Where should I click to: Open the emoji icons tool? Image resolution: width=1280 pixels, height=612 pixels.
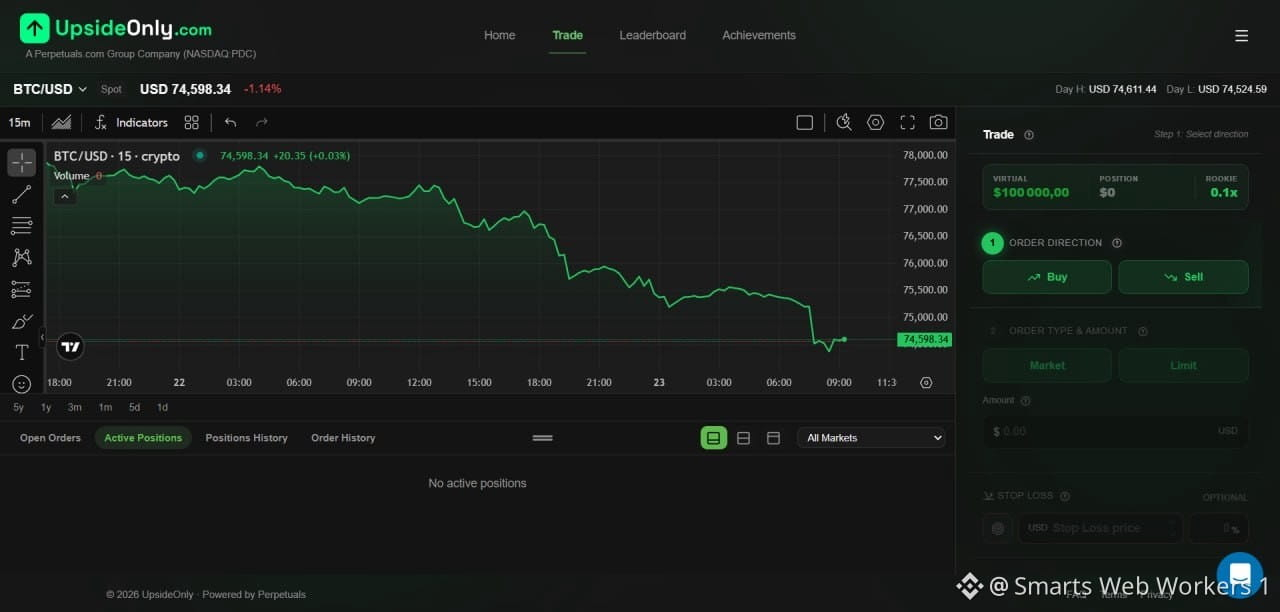[x=21, y=384]
